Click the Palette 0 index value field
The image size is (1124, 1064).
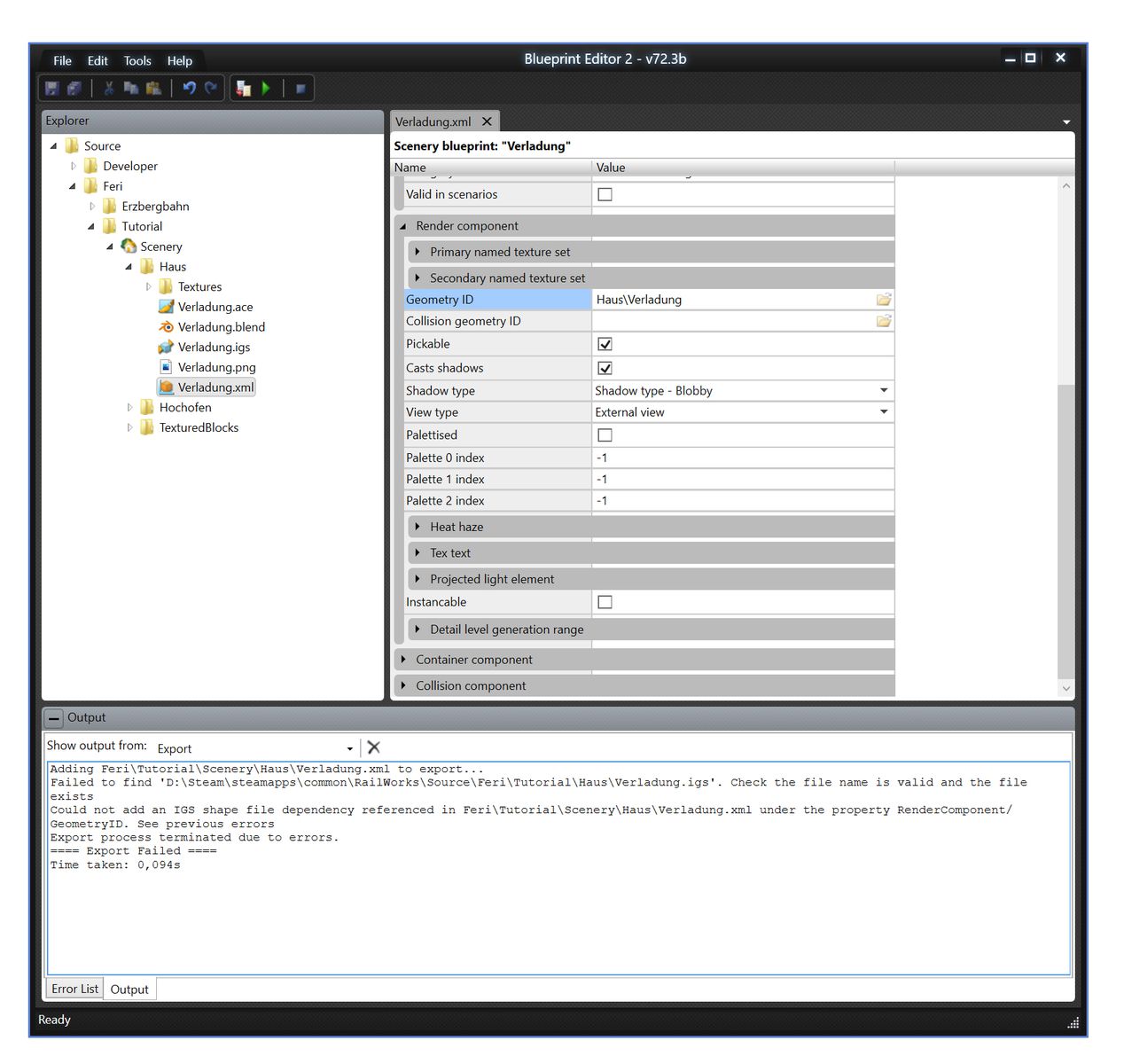(741, 458)
